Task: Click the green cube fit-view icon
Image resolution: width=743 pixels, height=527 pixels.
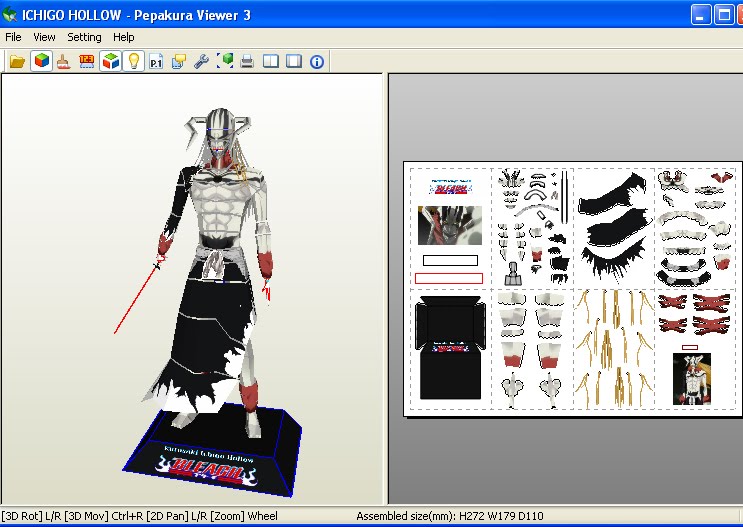Action: tap(225, 61)
